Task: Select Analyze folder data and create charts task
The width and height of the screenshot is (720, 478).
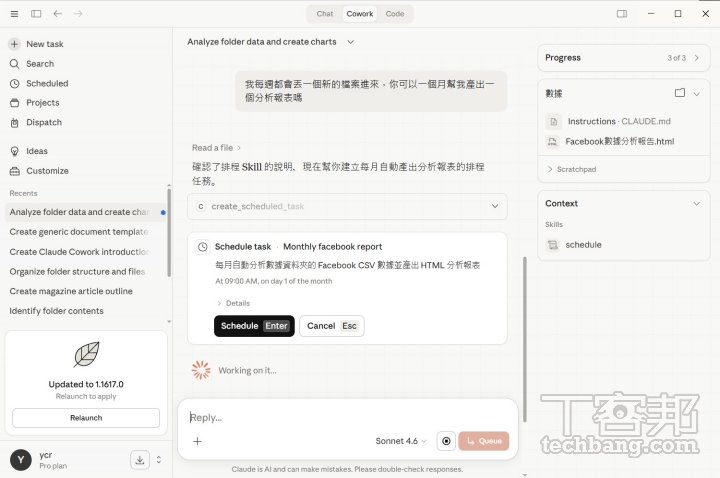Action: pyautogui.click(x=85, y=212)
